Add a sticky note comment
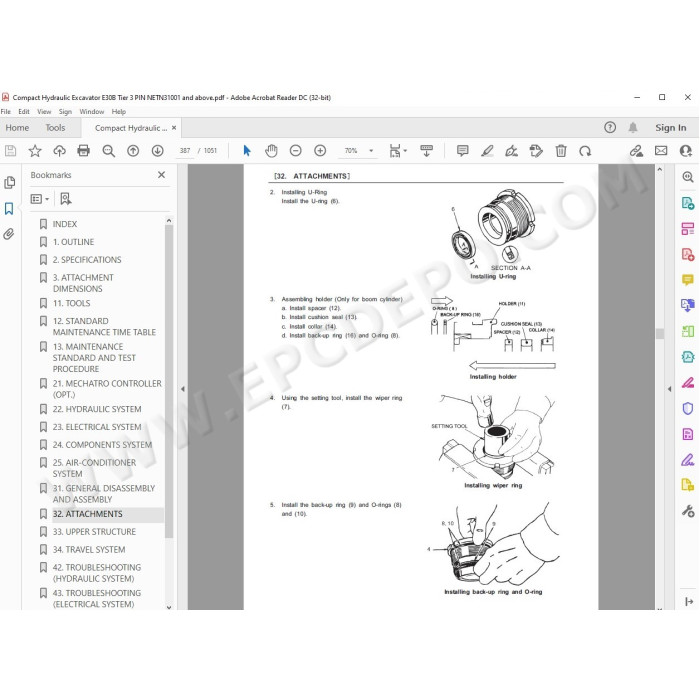 pyautogui.click(x=462, y=151)
